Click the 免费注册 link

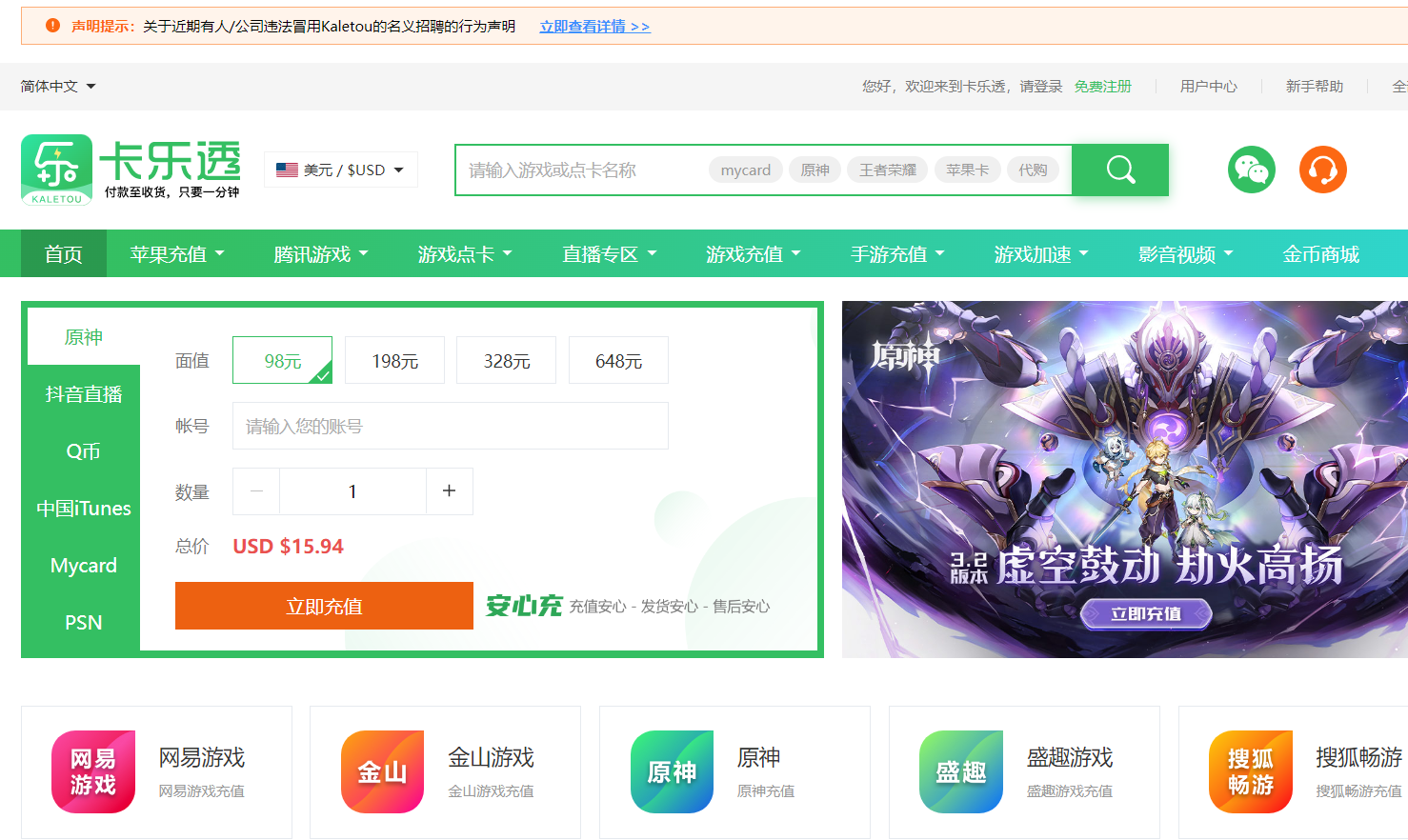pyautogui.click(x=1103, y=87)
